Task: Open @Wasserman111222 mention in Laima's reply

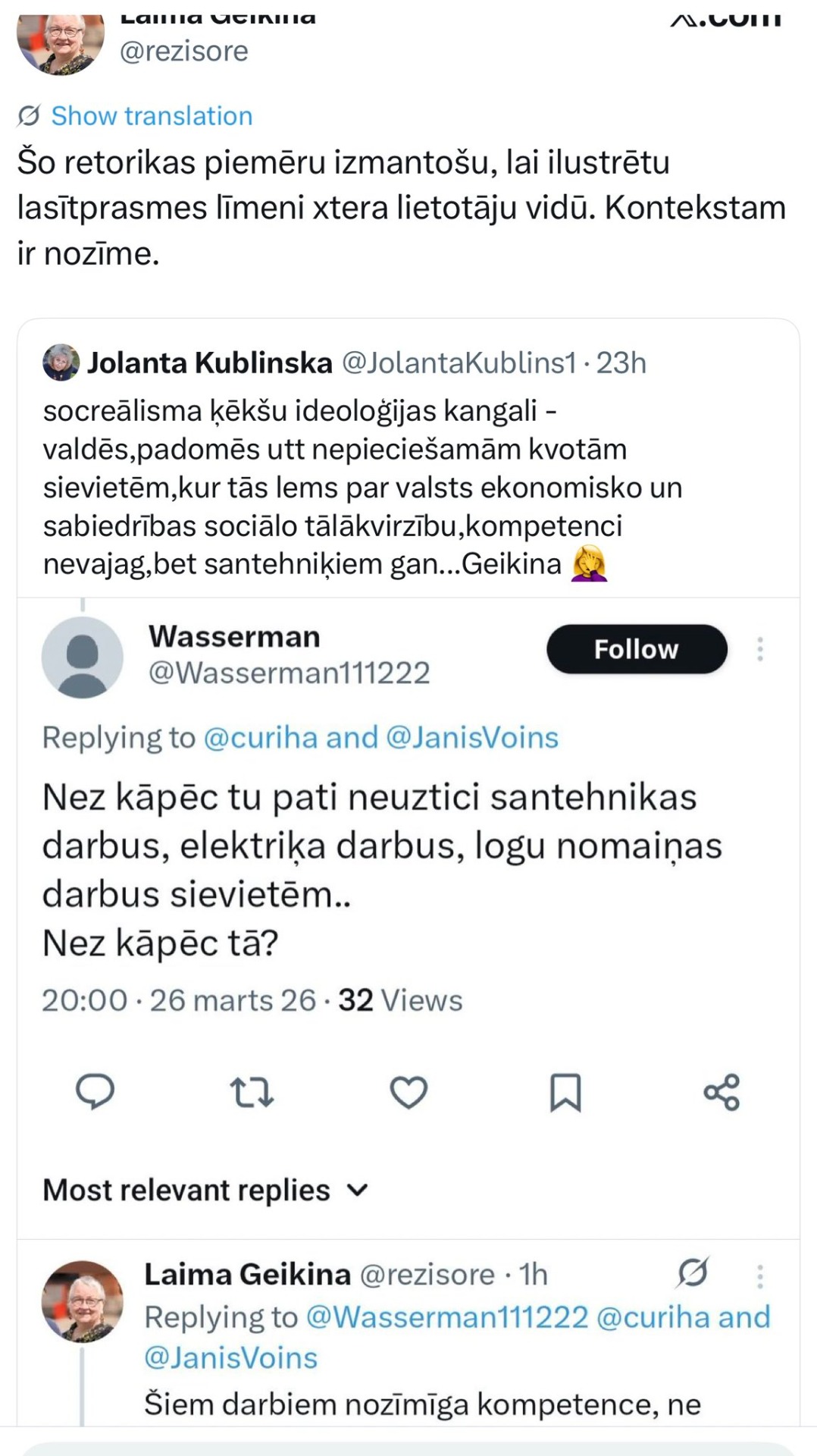Action: (446, 1318)
